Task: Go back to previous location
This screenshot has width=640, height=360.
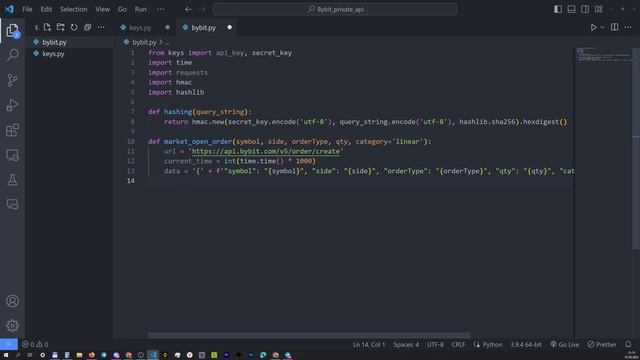Action: [188, 9]
